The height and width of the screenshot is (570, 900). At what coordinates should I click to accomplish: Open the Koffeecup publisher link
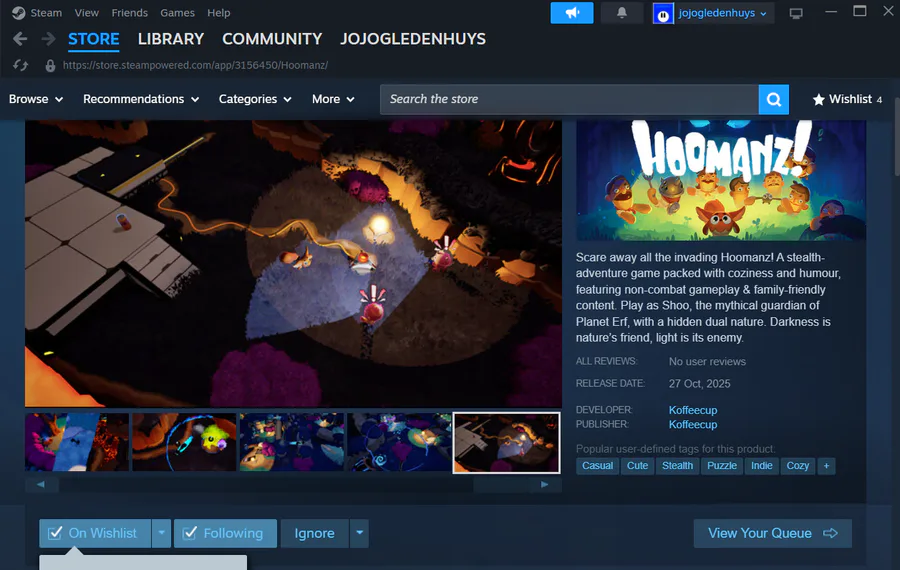click(693, 424)
